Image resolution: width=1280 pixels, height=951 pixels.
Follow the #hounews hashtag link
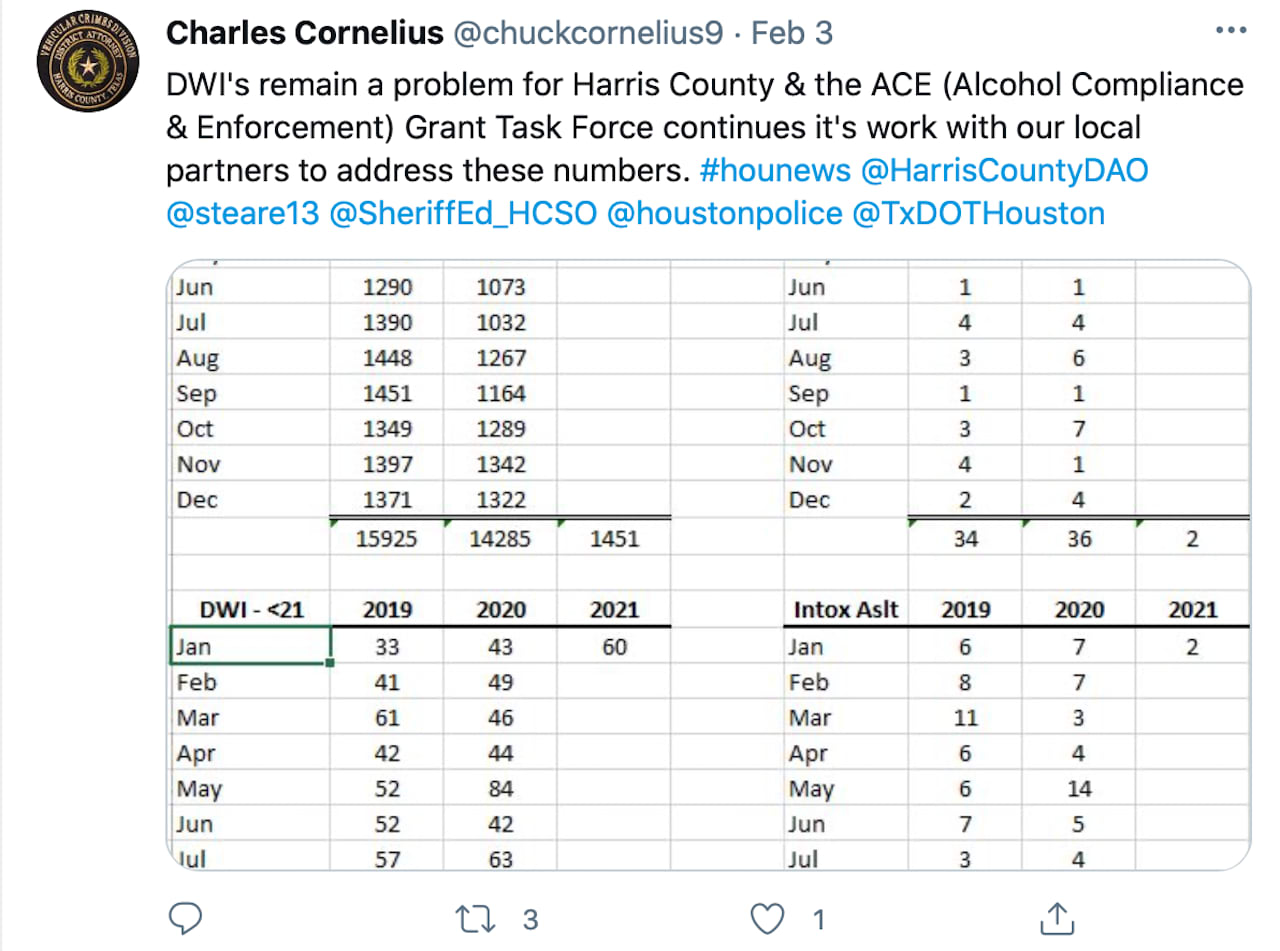tap(774, 170)
